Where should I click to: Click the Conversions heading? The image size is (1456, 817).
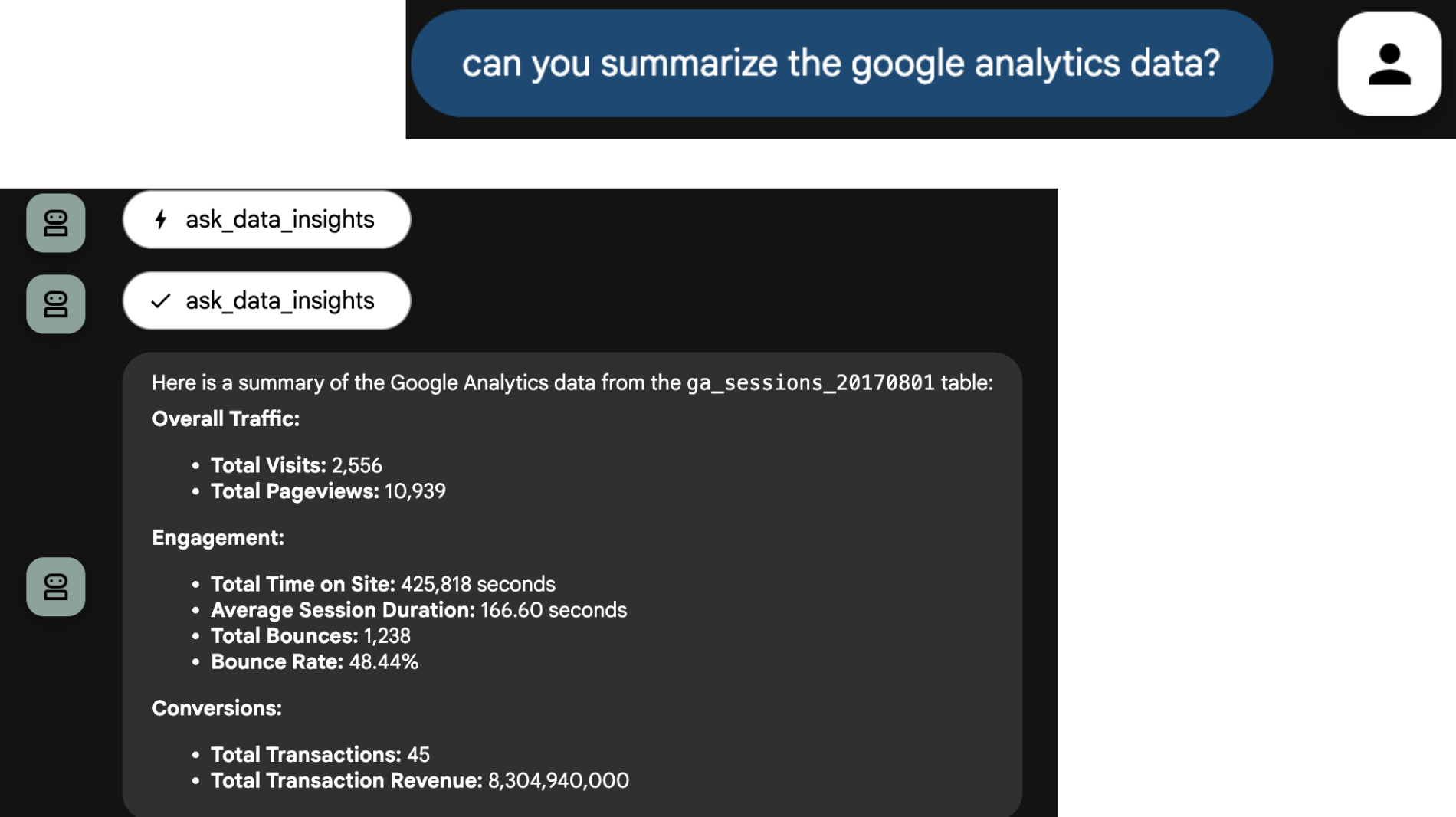[x=217, y=708]
